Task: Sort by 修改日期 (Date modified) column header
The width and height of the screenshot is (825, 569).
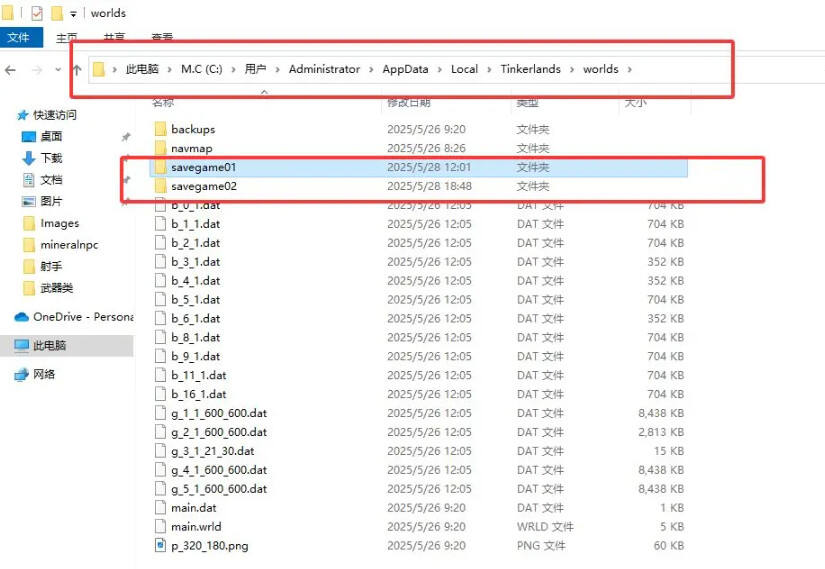Action: [408, 102]
